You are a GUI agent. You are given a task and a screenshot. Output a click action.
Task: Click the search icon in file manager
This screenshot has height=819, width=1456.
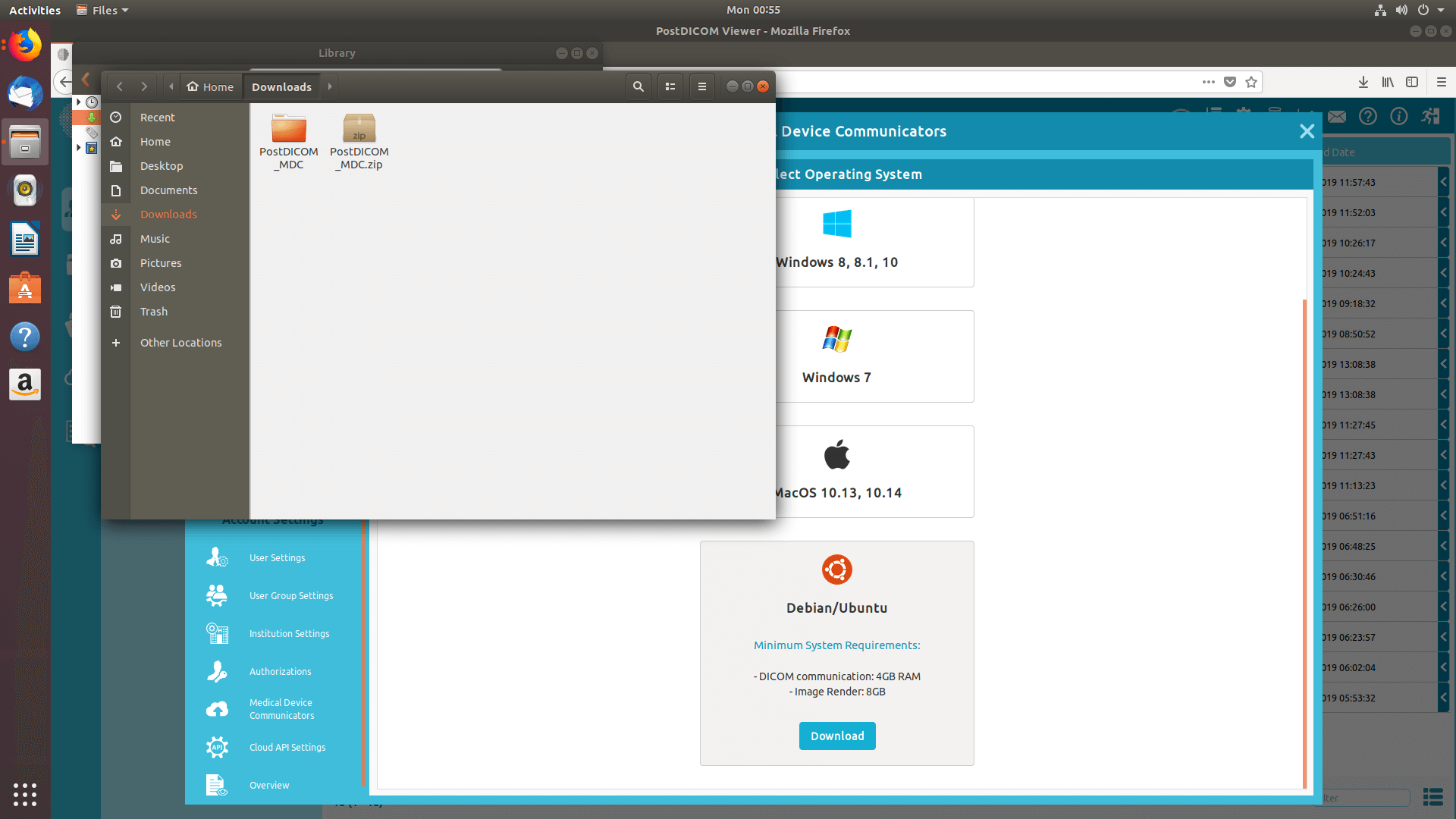click(x=638, y=86)
